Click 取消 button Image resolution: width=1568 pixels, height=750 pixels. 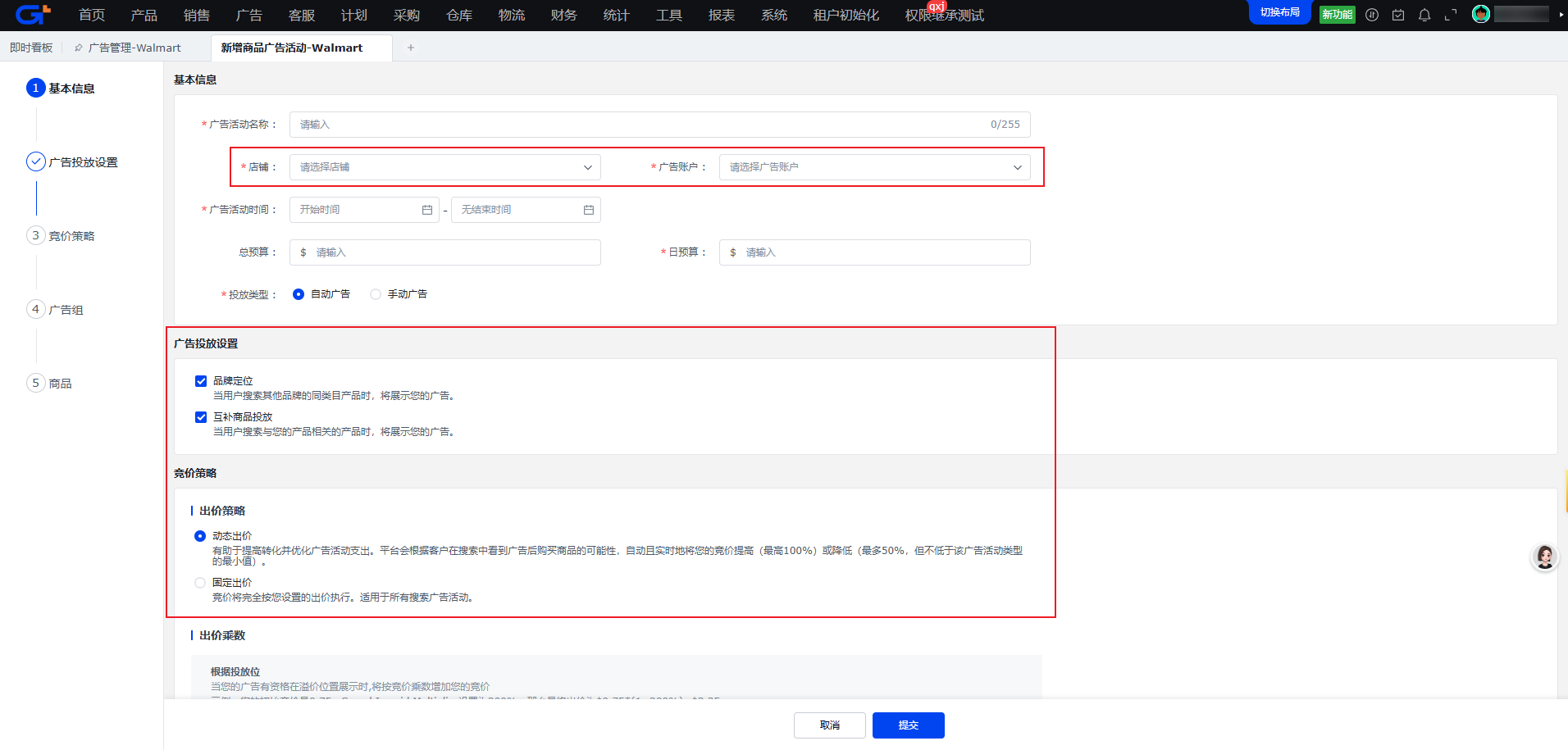click(x=830, y=725)
